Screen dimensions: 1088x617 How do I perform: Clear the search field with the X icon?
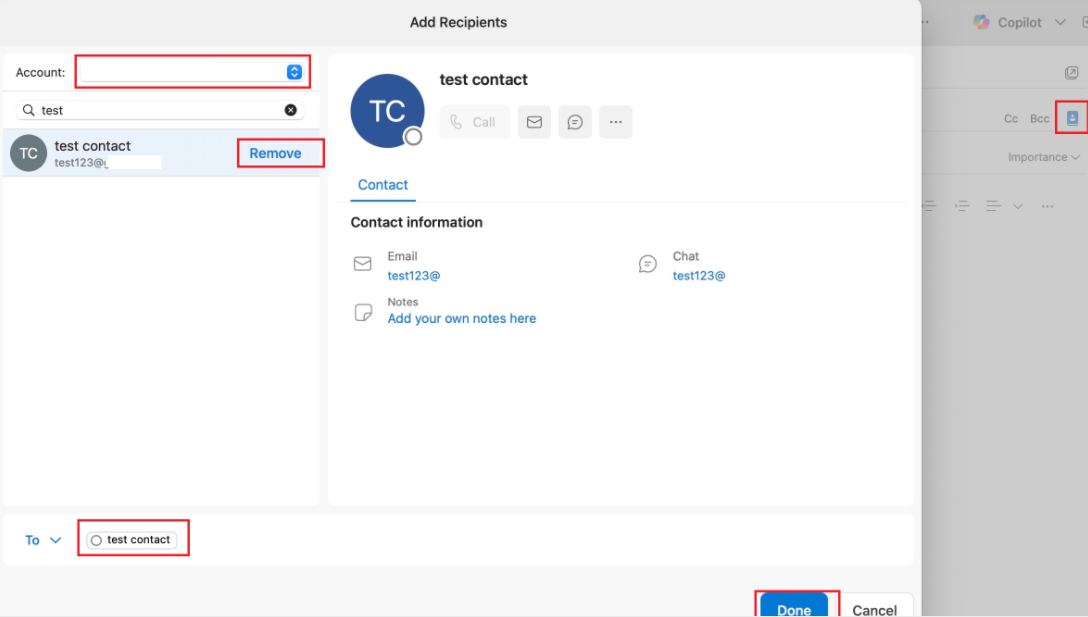pyautogui.click(x=291, y=110)
